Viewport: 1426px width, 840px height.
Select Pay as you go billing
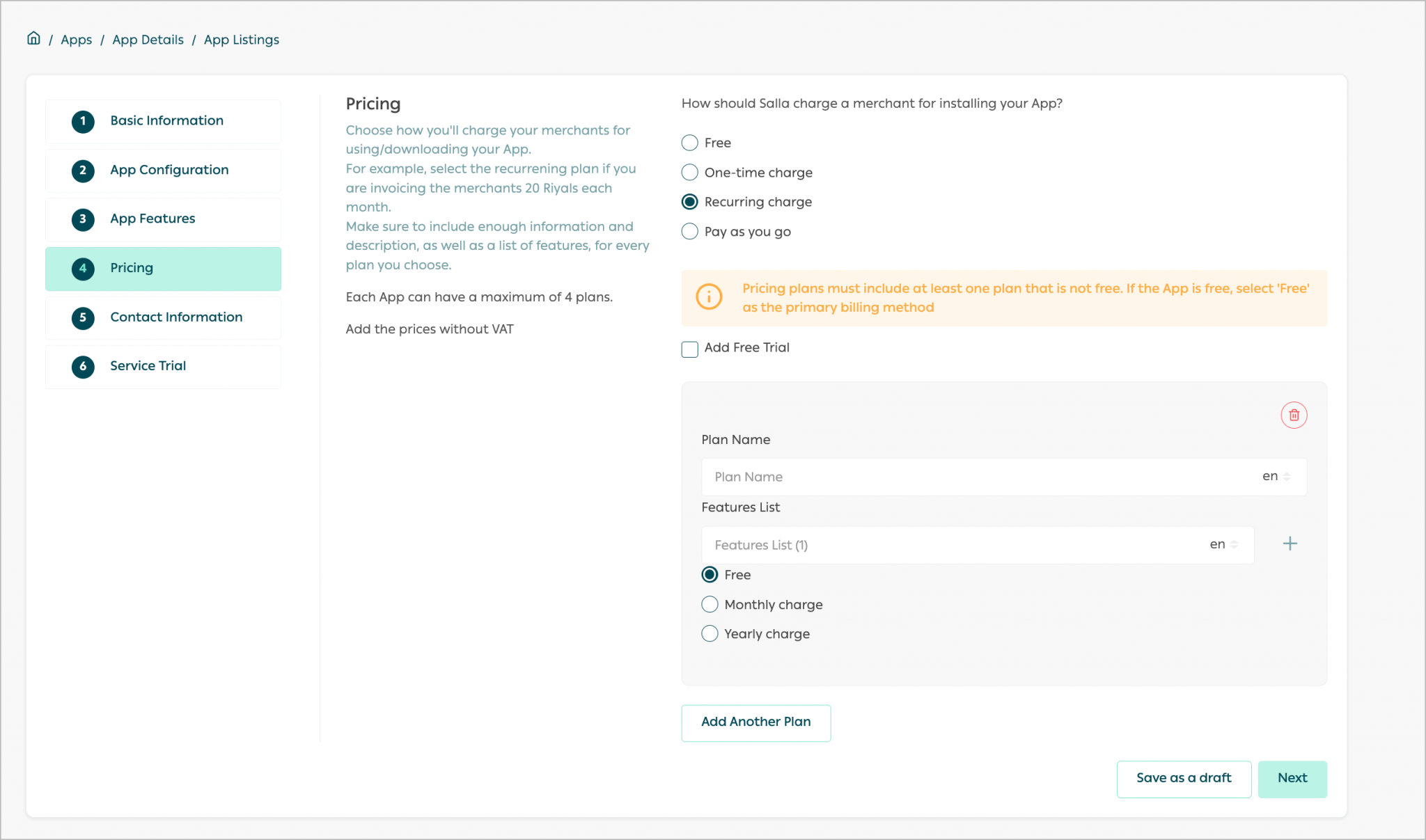click(689, 231)
